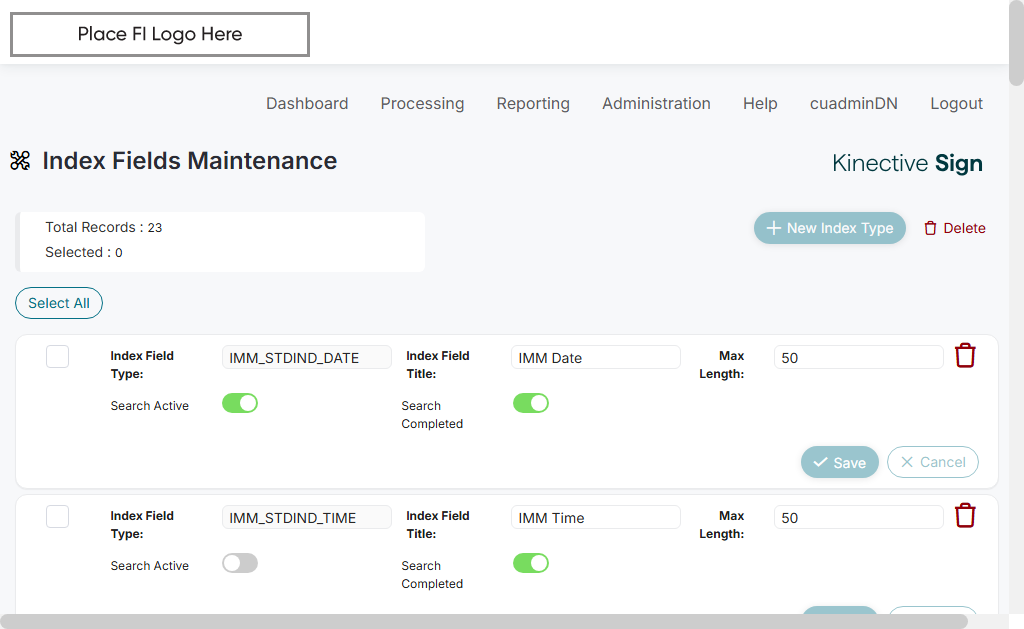Image resolution: width=1024 pixels, height=629 pixels.
Task: Open the Administration menu
Action: (656, 103)
